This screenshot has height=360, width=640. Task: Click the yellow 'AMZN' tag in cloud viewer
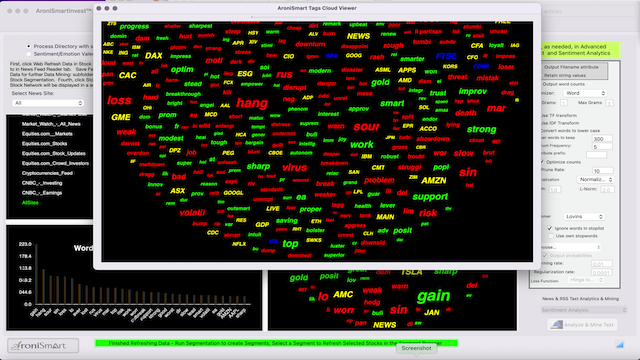(x=433, y=180)
